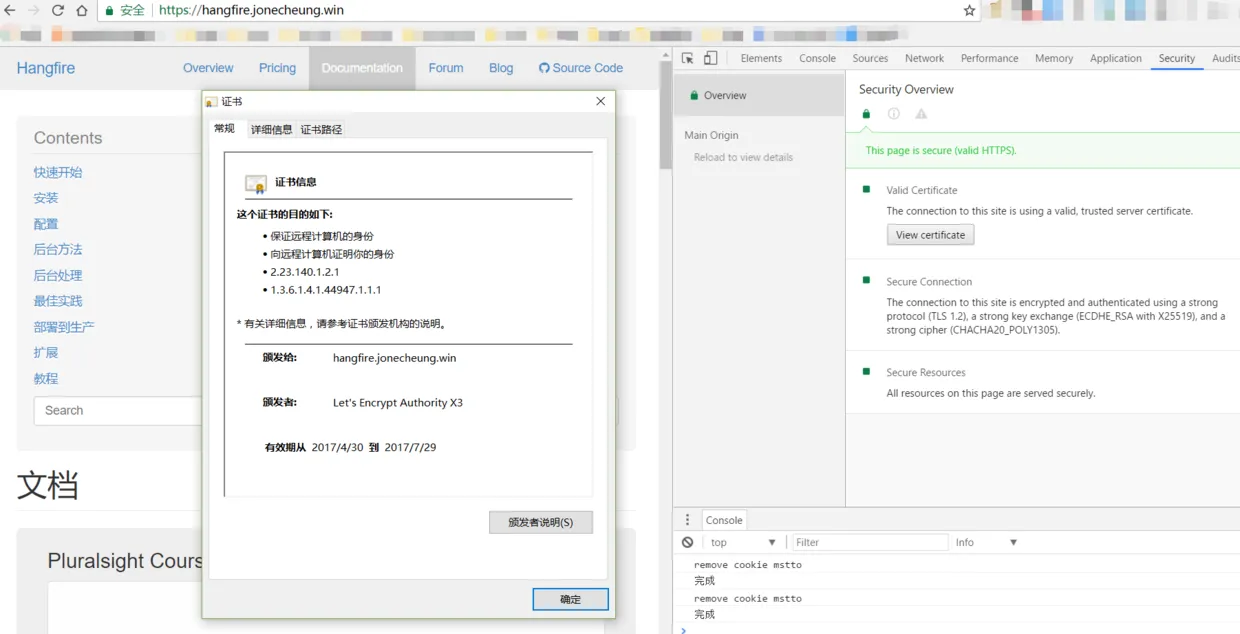
Task: Open 快速开始 in Contents list
Action: pyautogui.click(x=58, y=172)
